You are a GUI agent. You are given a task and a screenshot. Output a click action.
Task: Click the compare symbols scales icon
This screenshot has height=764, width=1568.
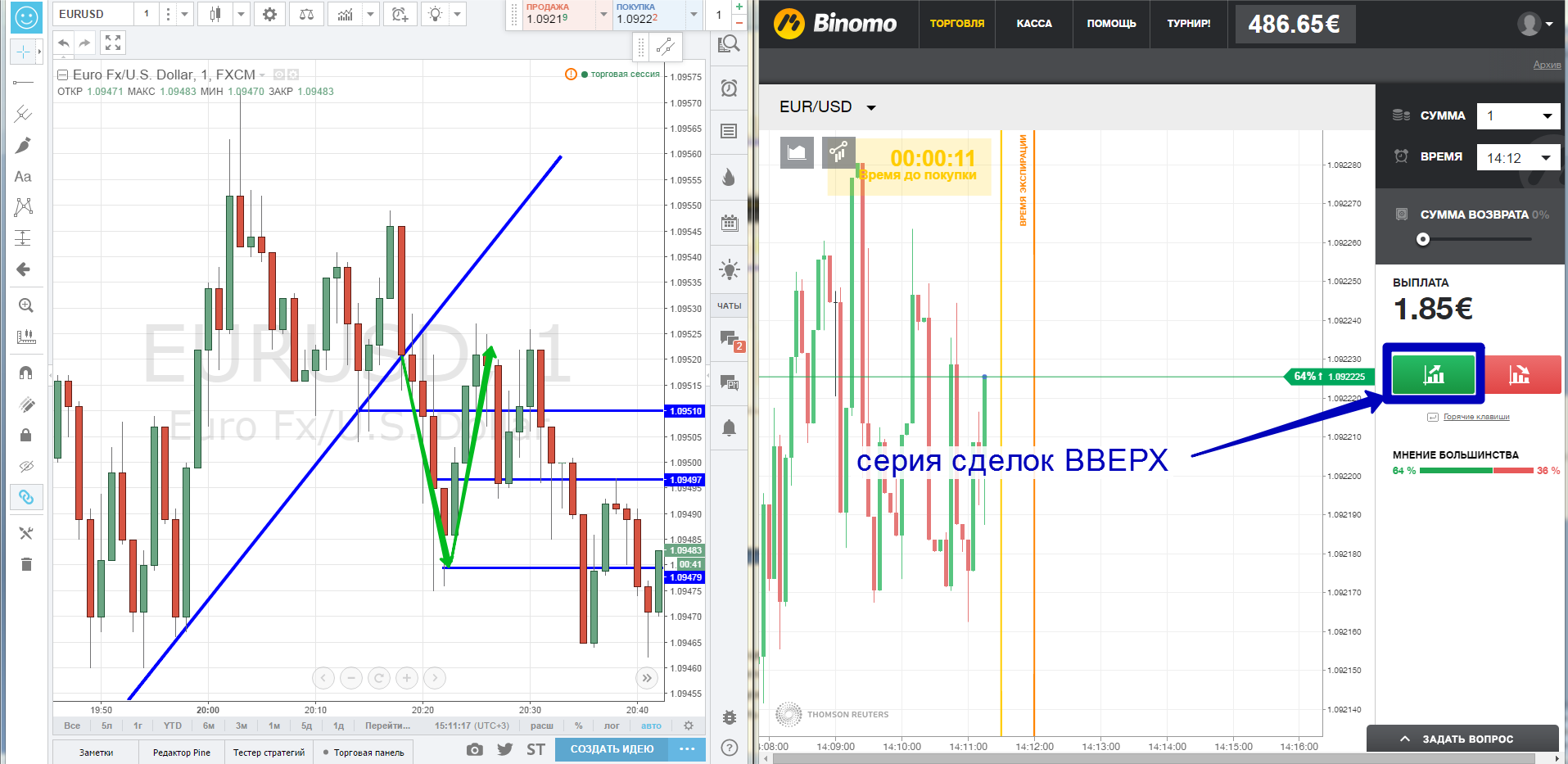(x=306, y=14)
